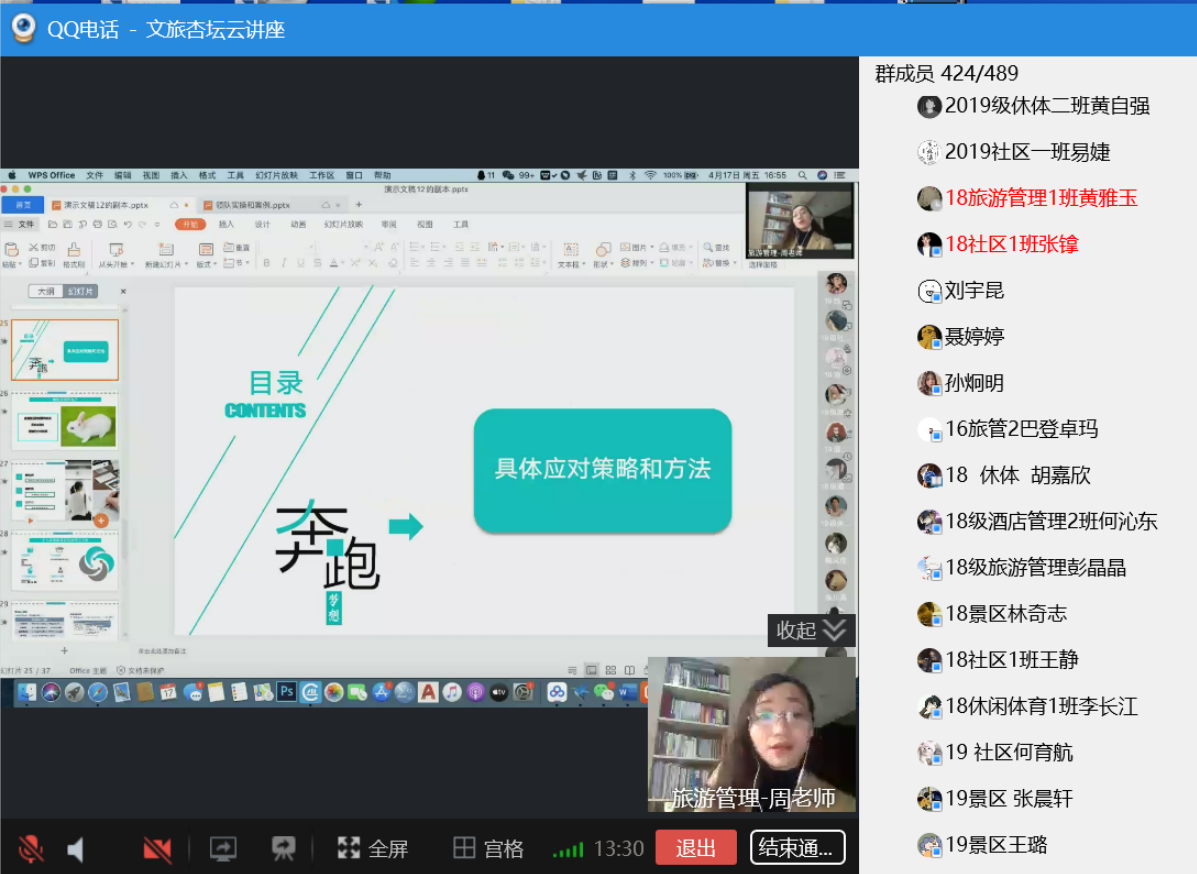Turn on the disabled camera

click(157, 849)
